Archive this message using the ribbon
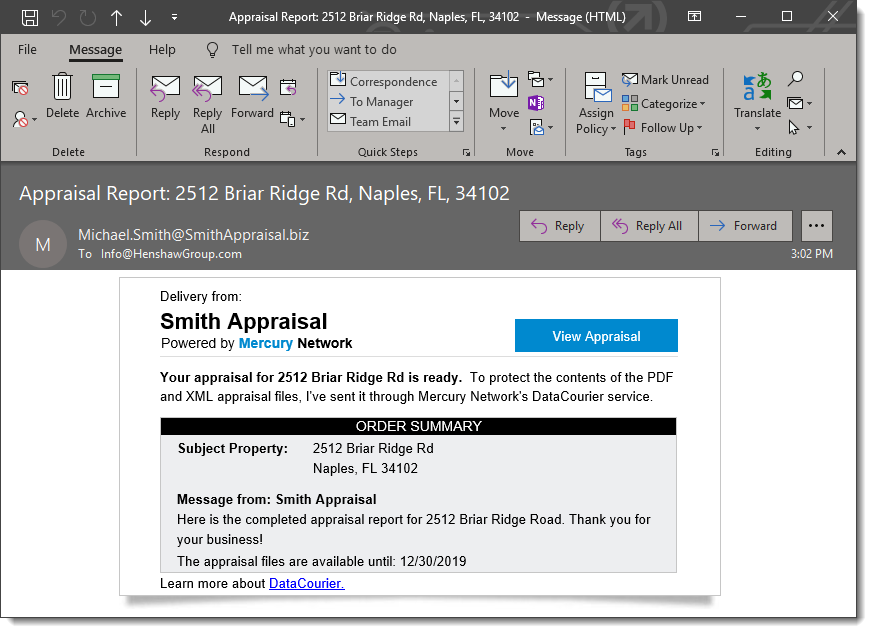Viewport: 872px width, 633px height. click(x=106, y=95)
